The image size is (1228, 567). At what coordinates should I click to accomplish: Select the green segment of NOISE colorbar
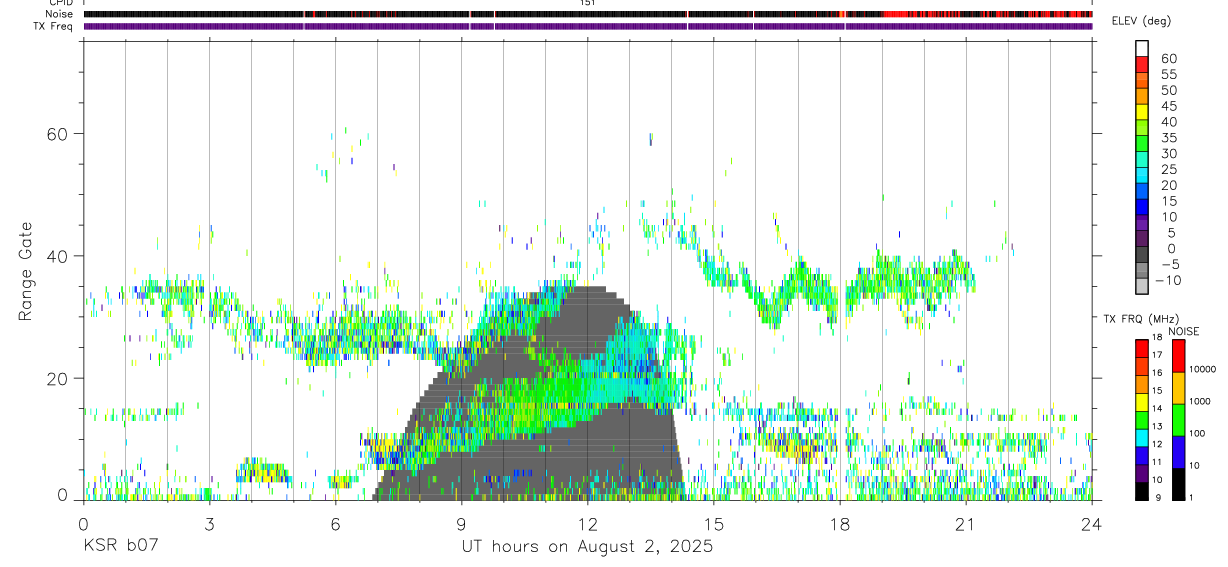[1178, 420]
